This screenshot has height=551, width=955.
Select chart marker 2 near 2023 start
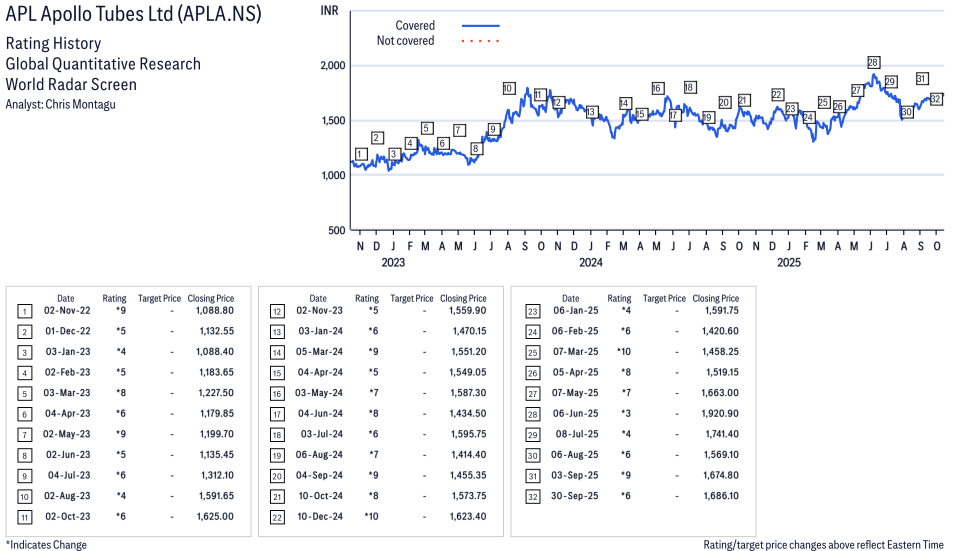pyautogui.click(x=377, y=137)
